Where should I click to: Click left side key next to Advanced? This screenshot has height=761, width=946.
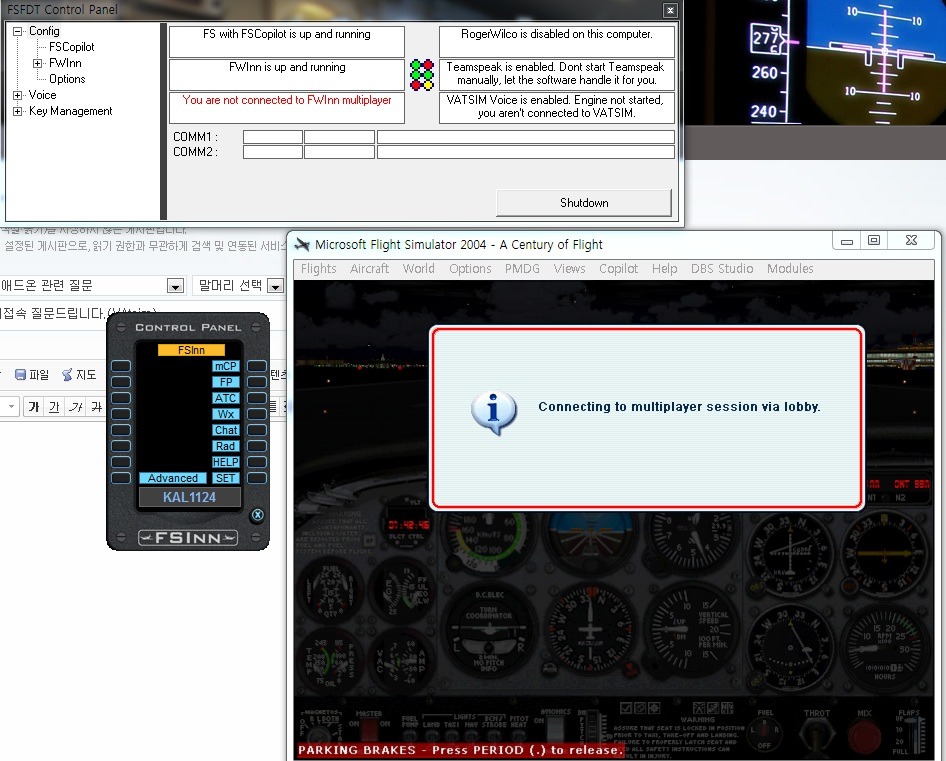[121, 478]
